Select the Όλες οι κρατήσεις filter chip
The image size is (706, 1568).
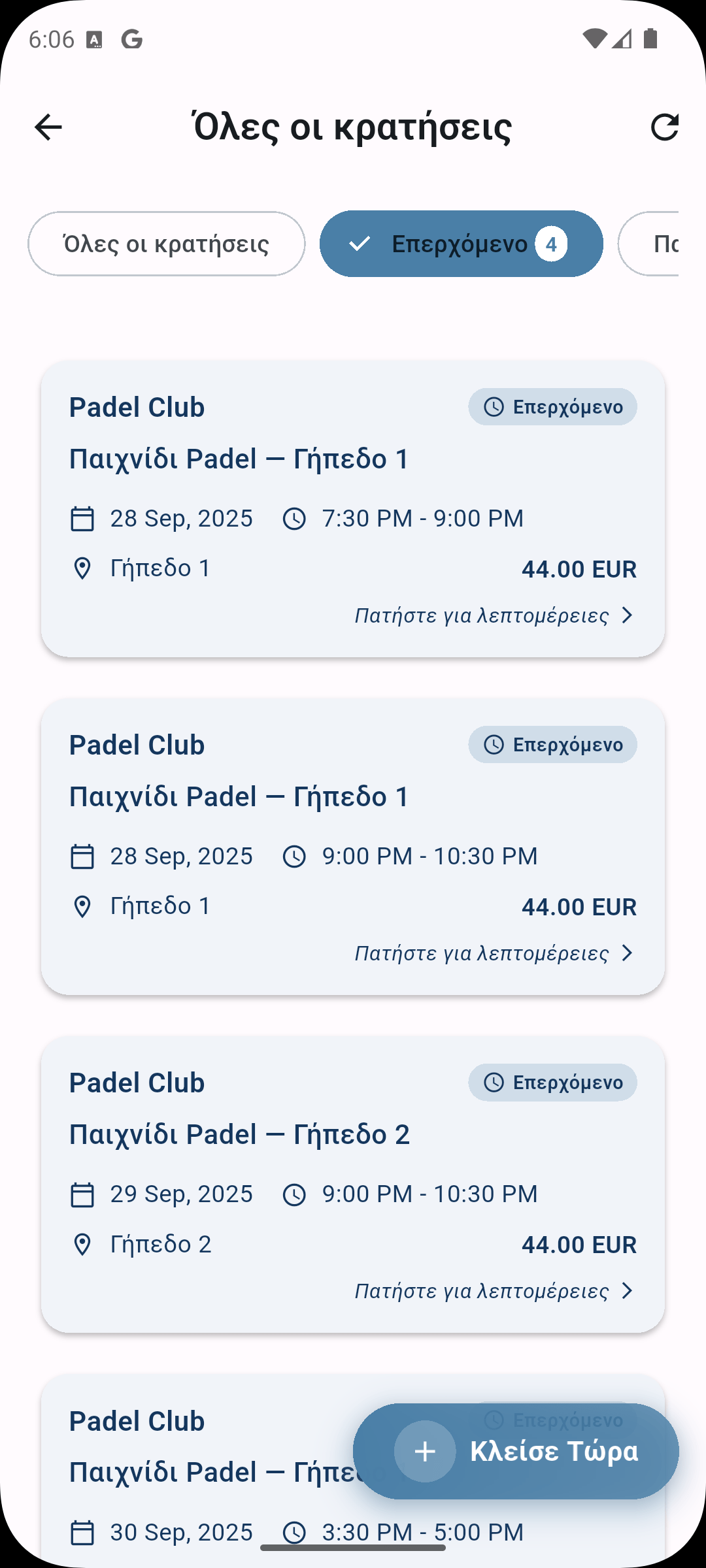coord(166,244)
